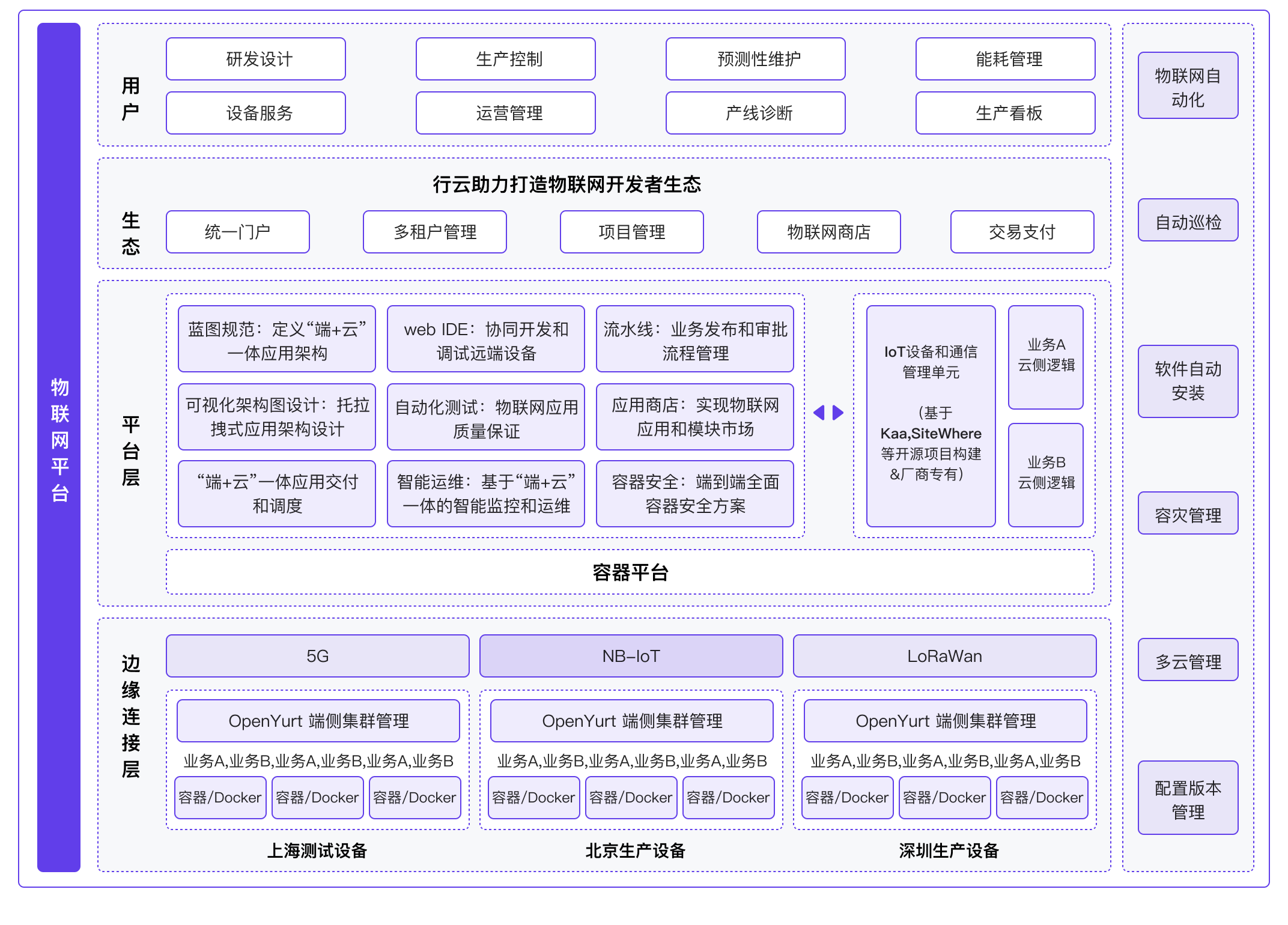Viewport: 1288px width, 925px height.
Task: Enable the 5G connectivity block
Action: pyautogui.click(x=317, y=656)
